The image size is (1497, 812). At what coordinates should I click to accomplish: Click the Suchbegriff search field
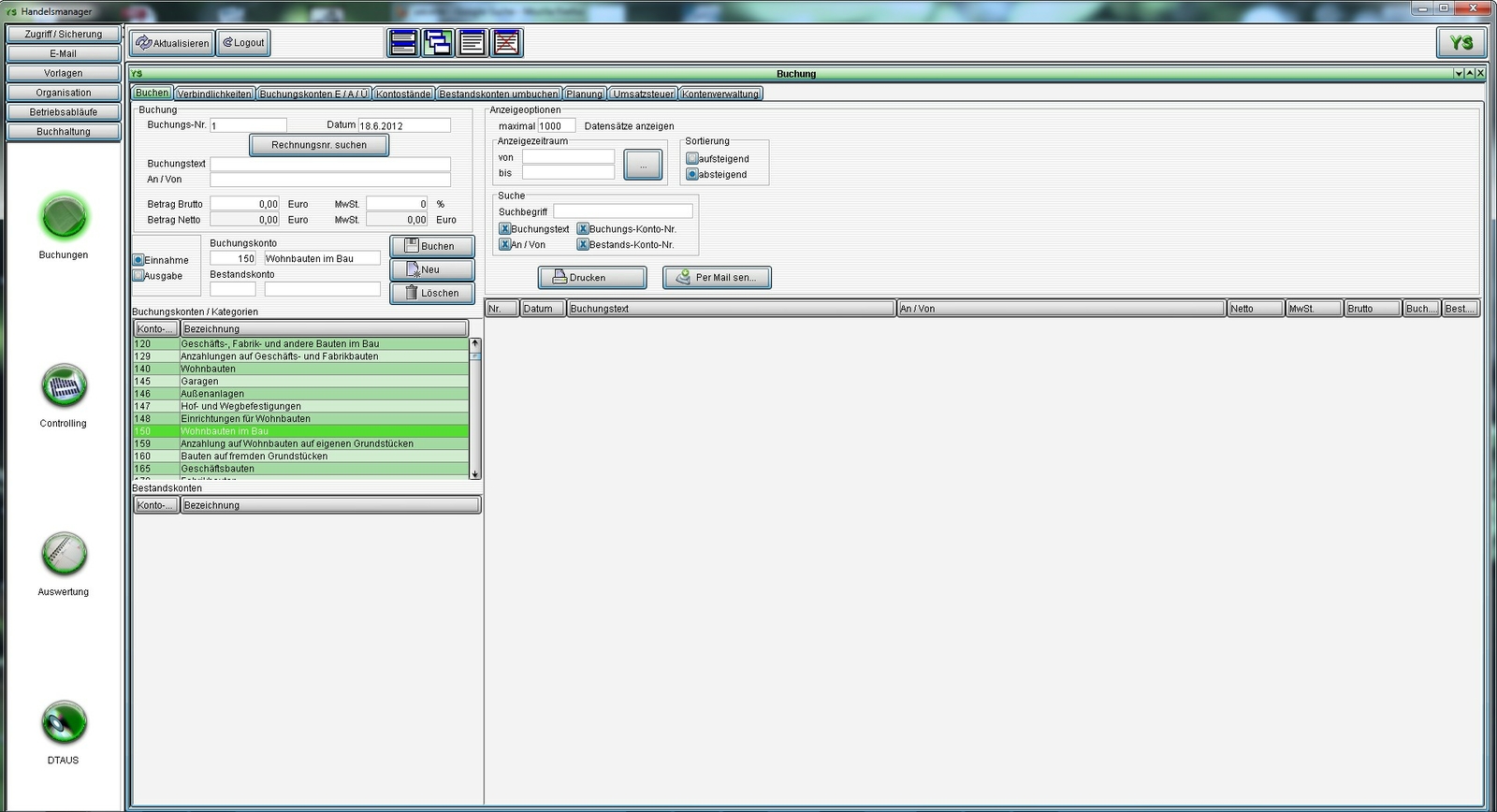(623, 211)
